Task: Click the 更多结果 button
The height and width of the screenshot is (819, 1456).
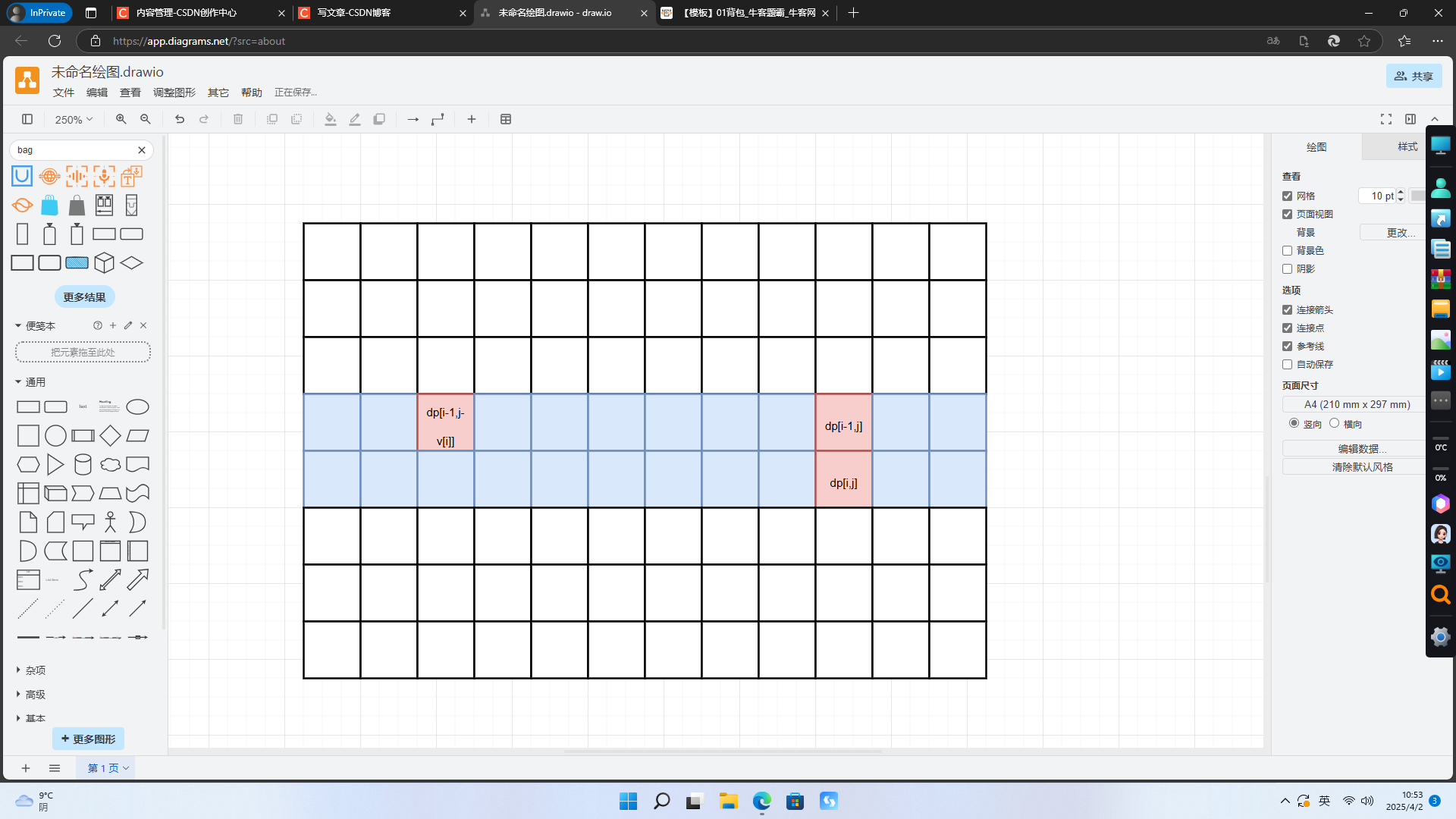Action: point(84,297)
